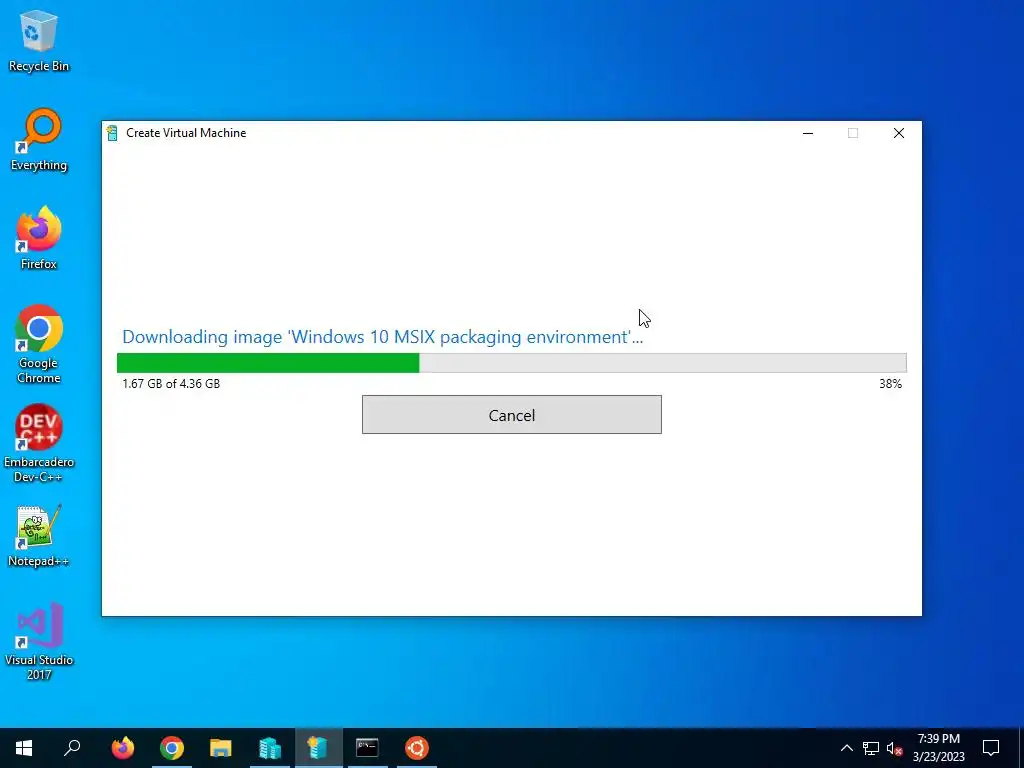Viewport: 1024px width, 768px height.
Task: Launch Firefox from the taskbar
Action: 123,748
